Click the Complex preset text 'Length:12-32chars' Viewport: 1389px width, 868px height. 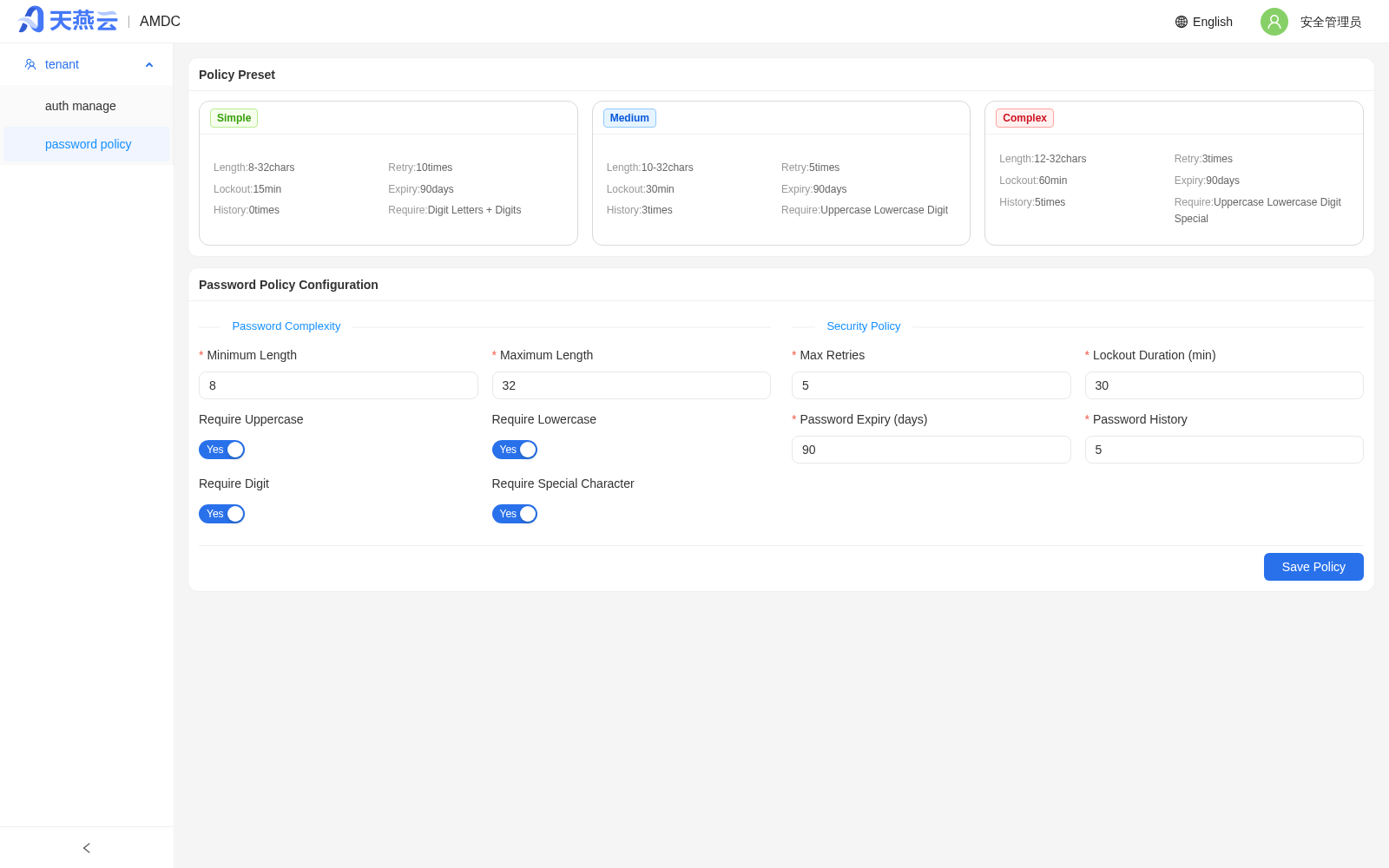pos(1043,159)
